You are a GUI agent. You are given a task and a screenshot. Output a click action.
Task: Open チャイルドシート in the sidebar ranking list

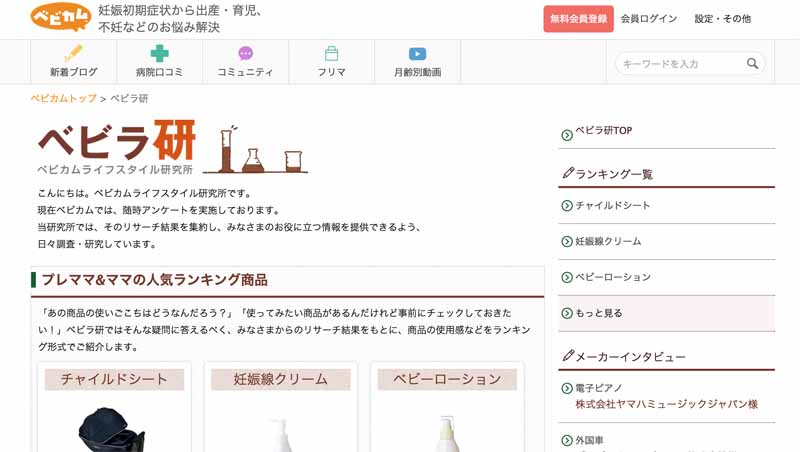coord(613,206)
